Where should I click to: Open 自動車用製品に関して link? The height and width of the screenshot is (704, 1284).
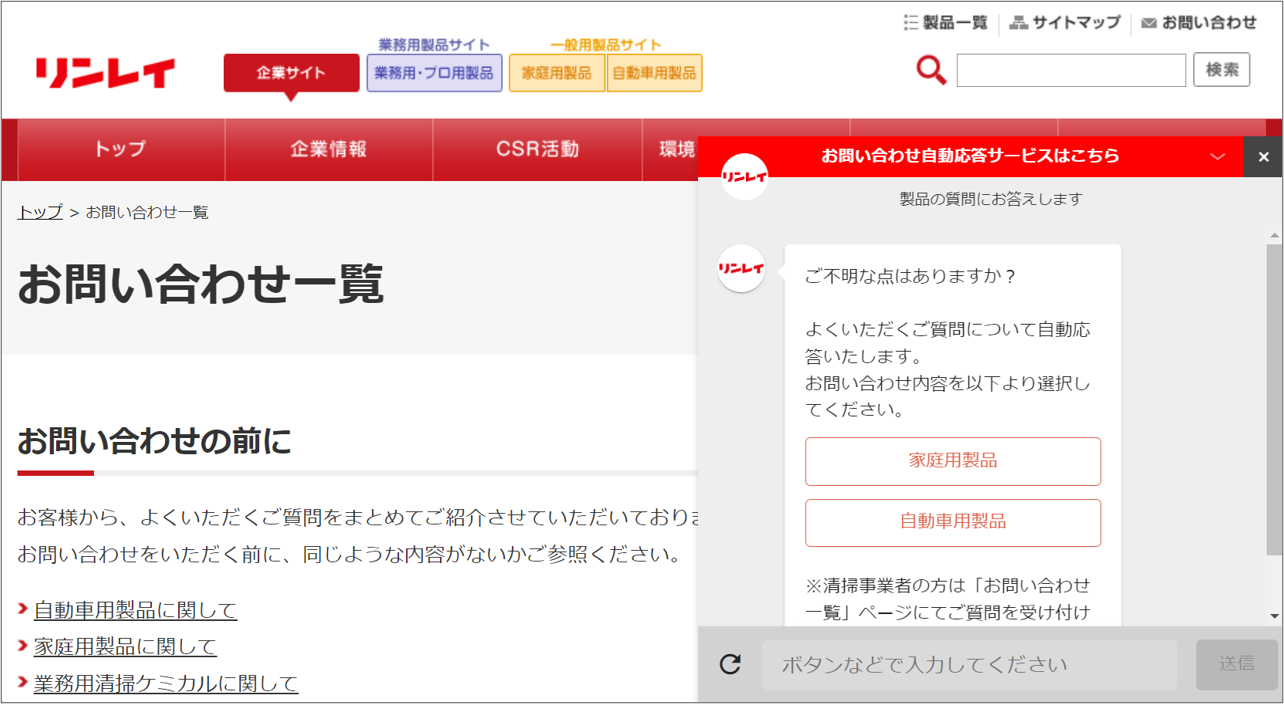click(x=135, y=610)
